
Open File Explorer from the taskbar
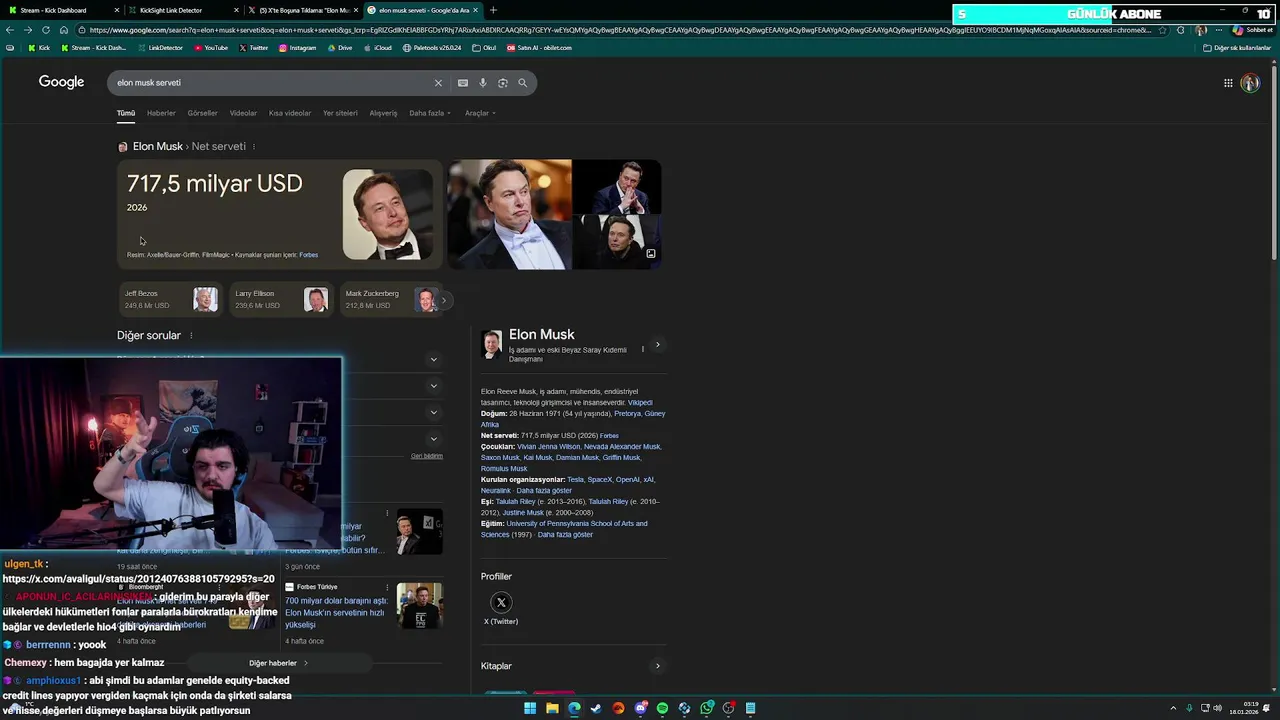pos(552,708)
